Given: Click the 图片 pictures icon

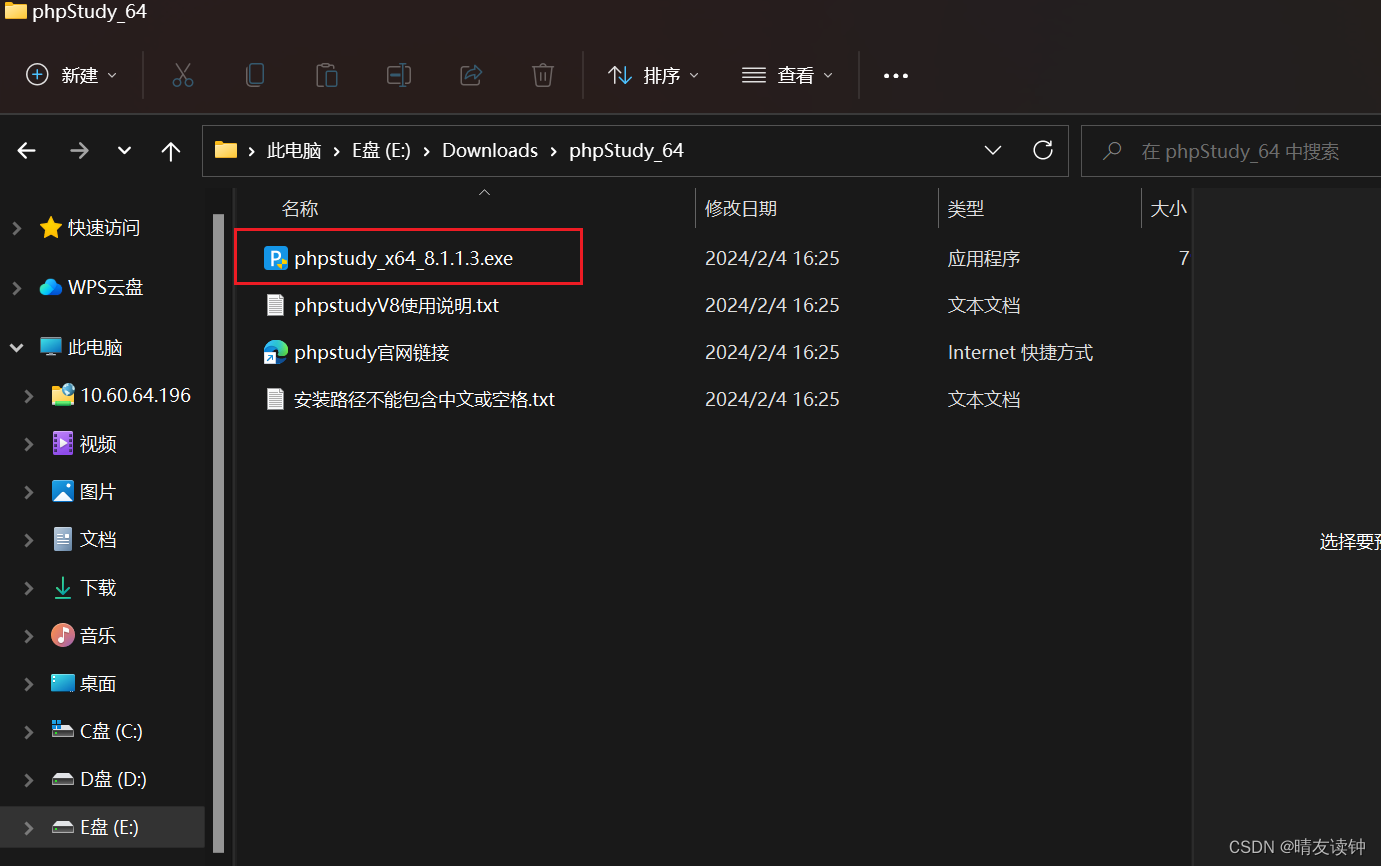Looking at the screenshot, I should click(63, 491).
